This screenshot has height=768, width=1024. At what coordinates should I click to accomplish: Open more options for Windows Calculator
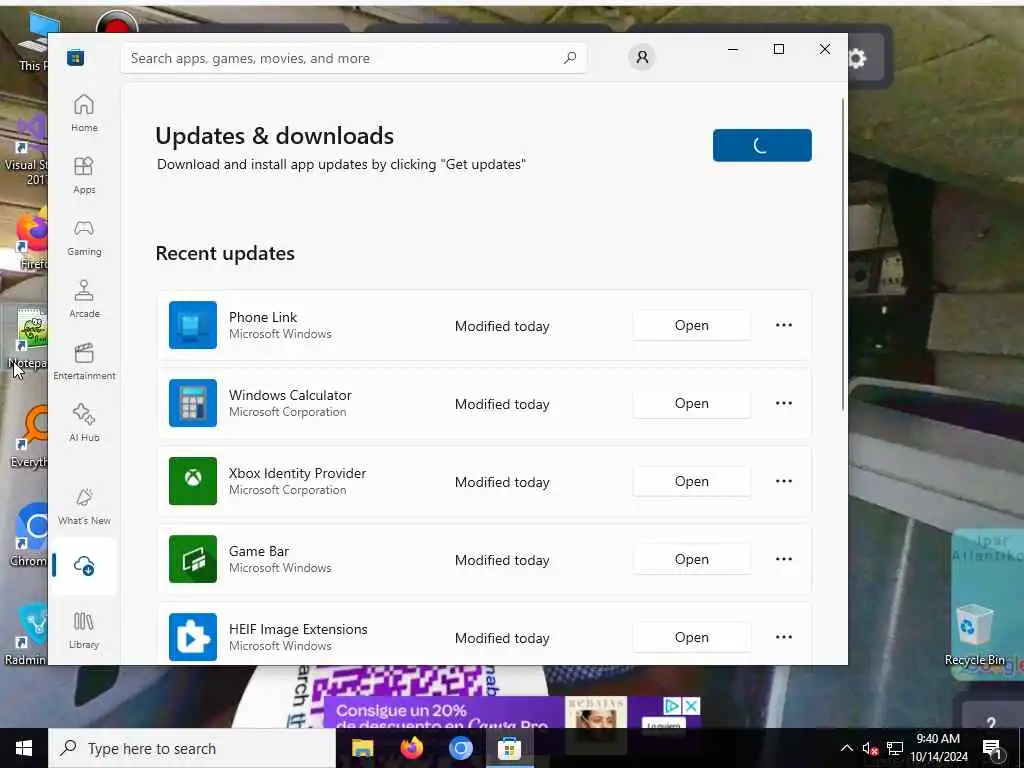(784, 403)
